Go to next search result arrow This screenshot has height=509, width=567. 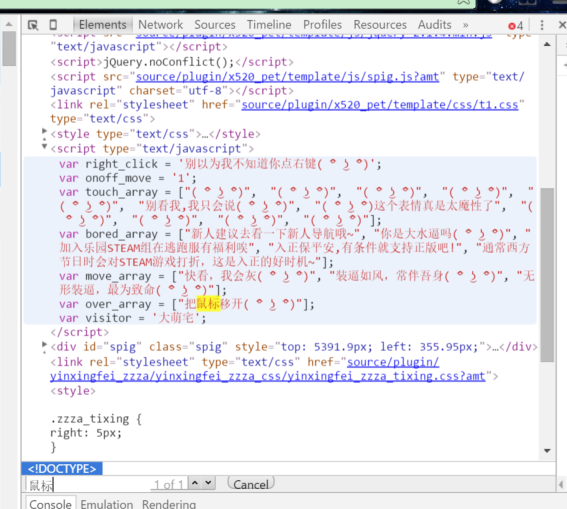click(x=208, y=483)
